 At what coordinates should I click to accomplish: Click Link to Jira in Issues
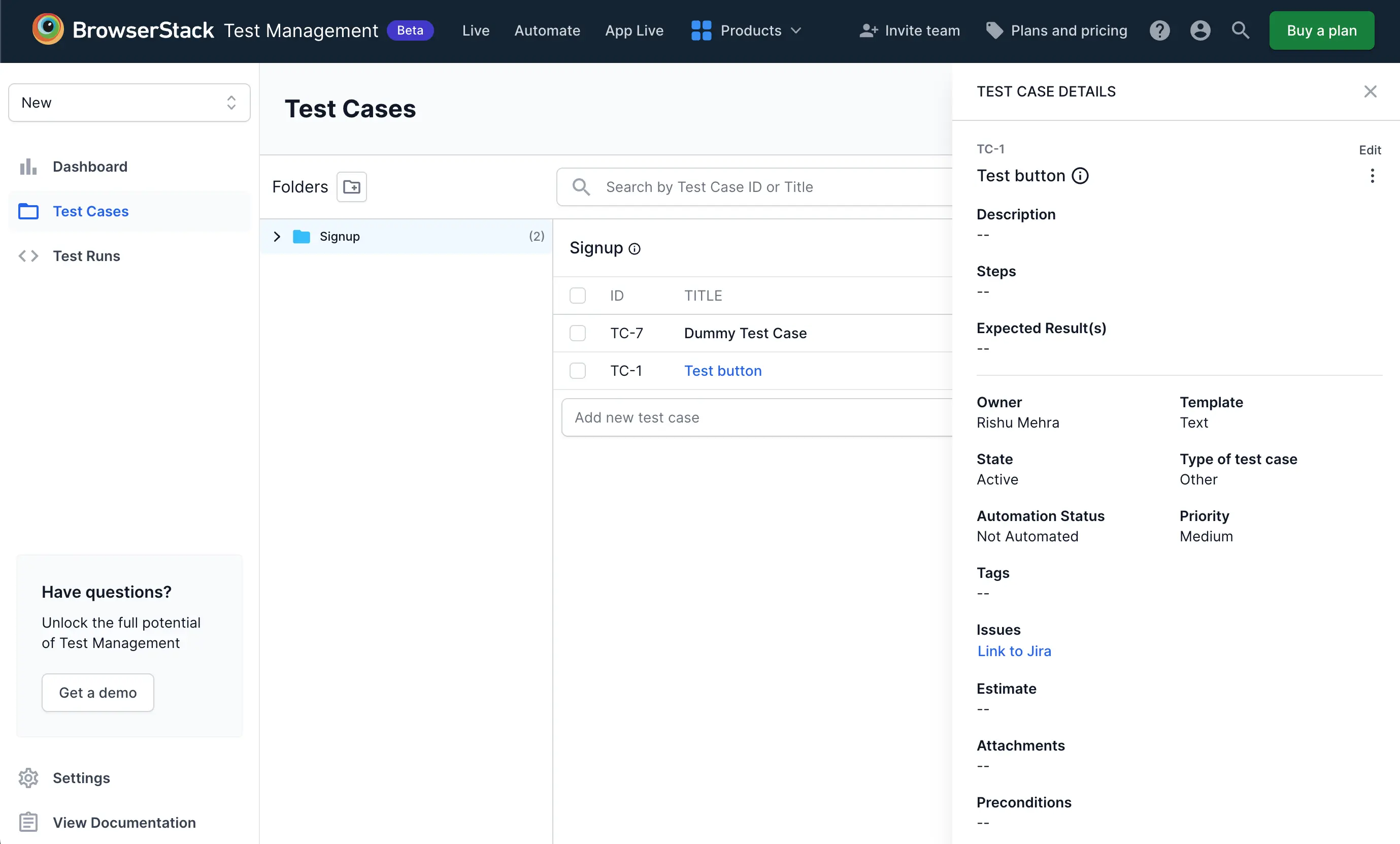pos(1013,650)
